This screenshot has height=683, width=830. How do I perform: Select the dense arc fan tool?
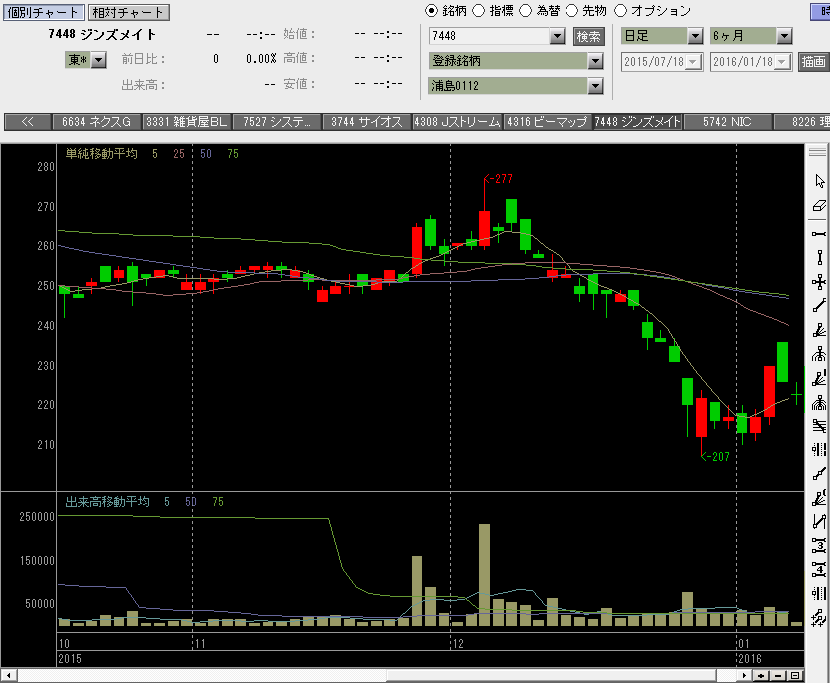coord(819,402)
